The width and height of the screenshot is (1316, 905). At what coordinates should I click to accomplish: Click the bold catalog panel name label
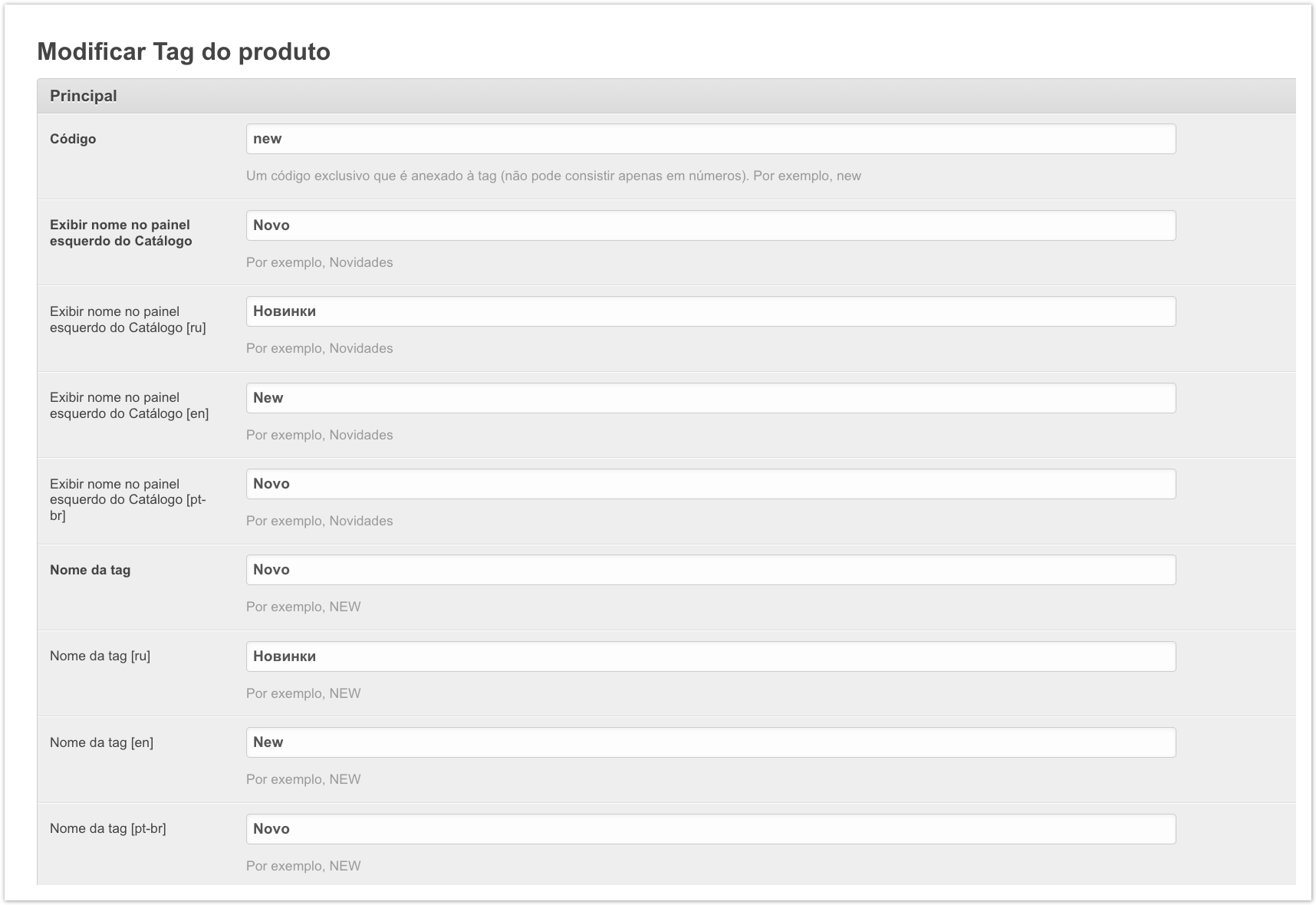coord(120,232)
